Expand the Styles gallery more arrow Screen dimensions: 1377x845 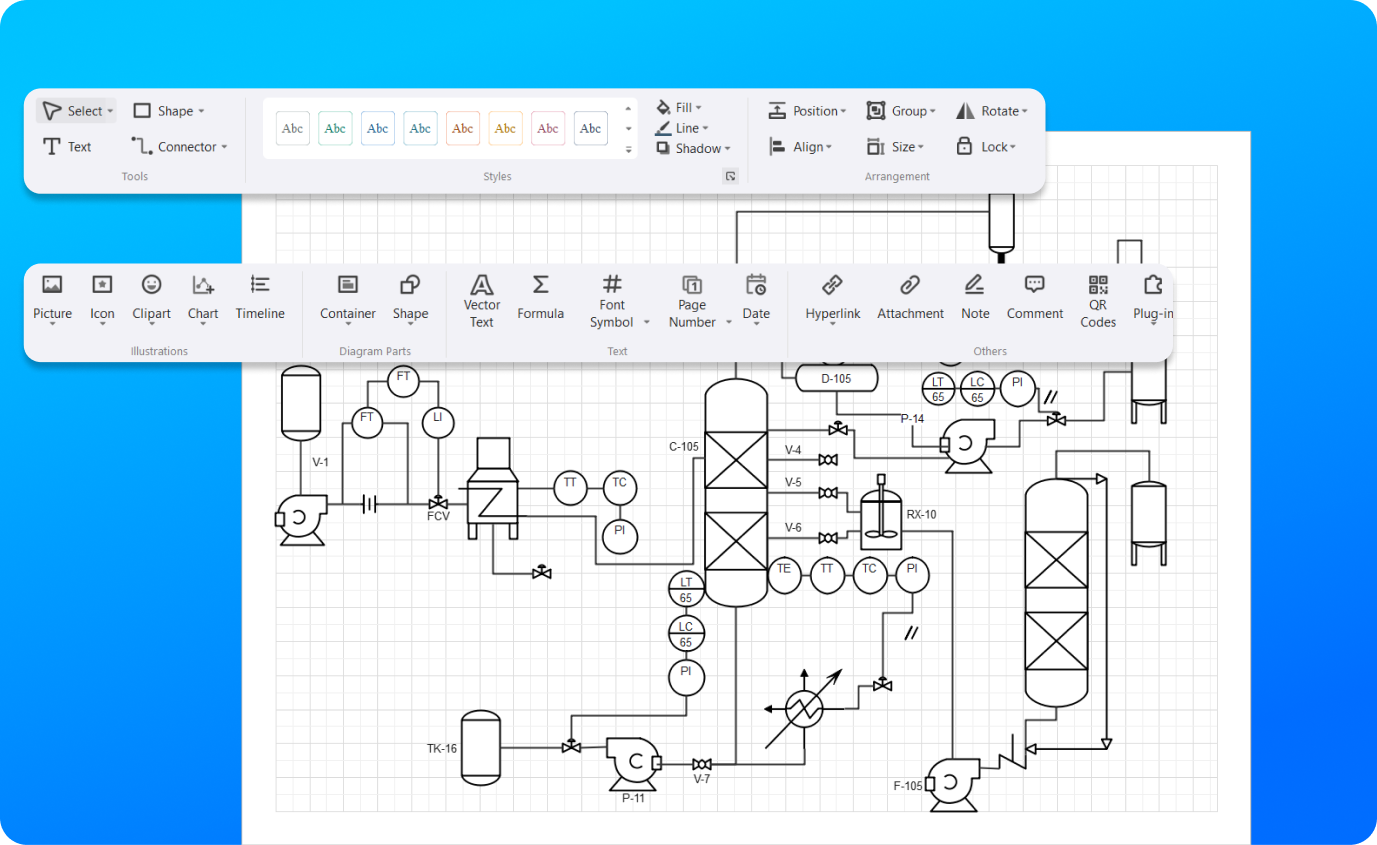629,149
